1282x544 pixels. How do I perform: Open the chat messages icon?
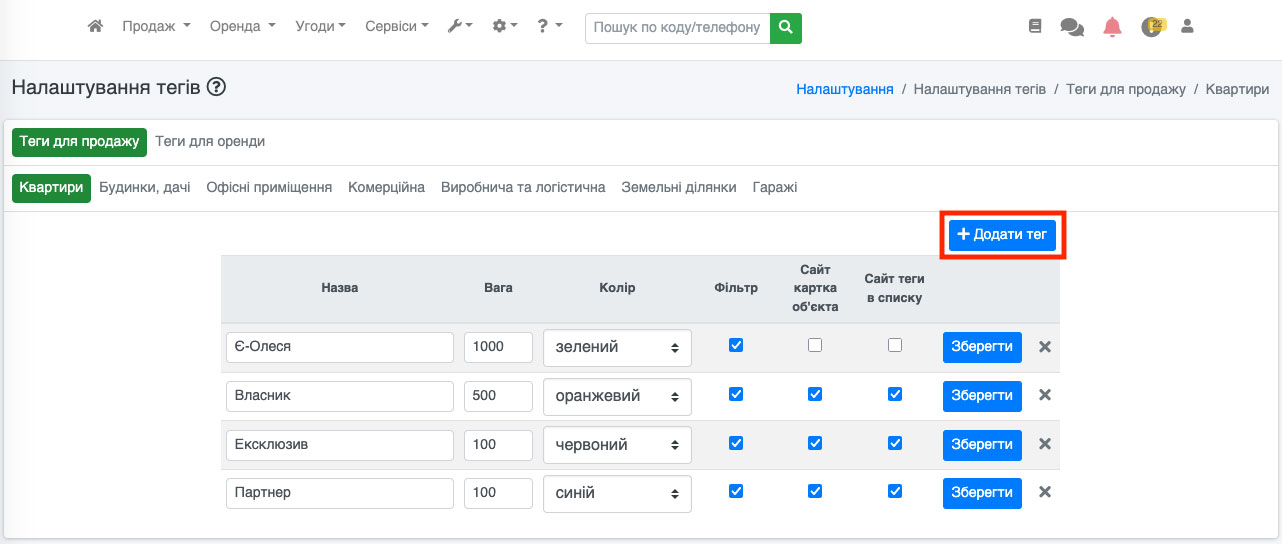pyautogui.click(x=1071, y=27)
